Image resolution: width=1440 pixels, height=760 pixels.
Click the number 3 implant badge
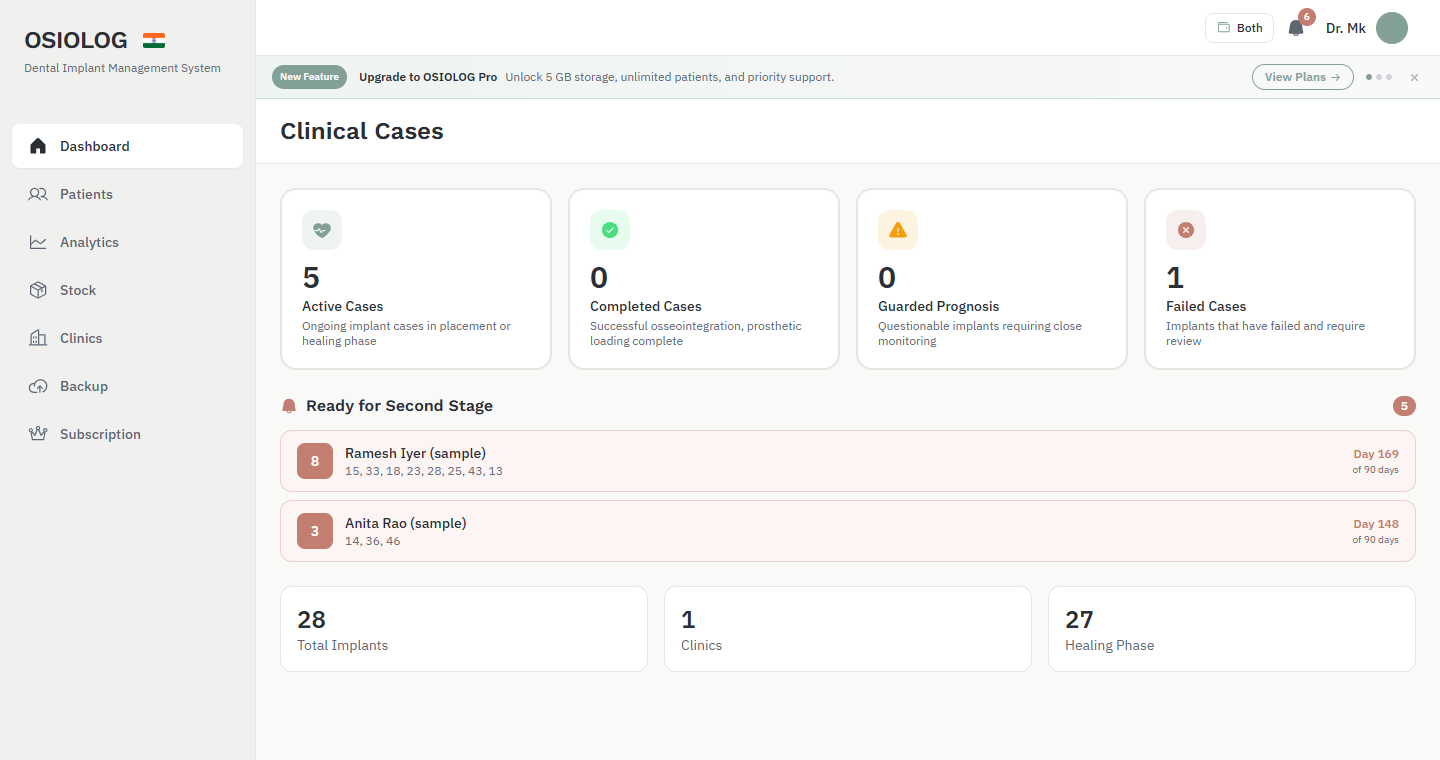315,531
